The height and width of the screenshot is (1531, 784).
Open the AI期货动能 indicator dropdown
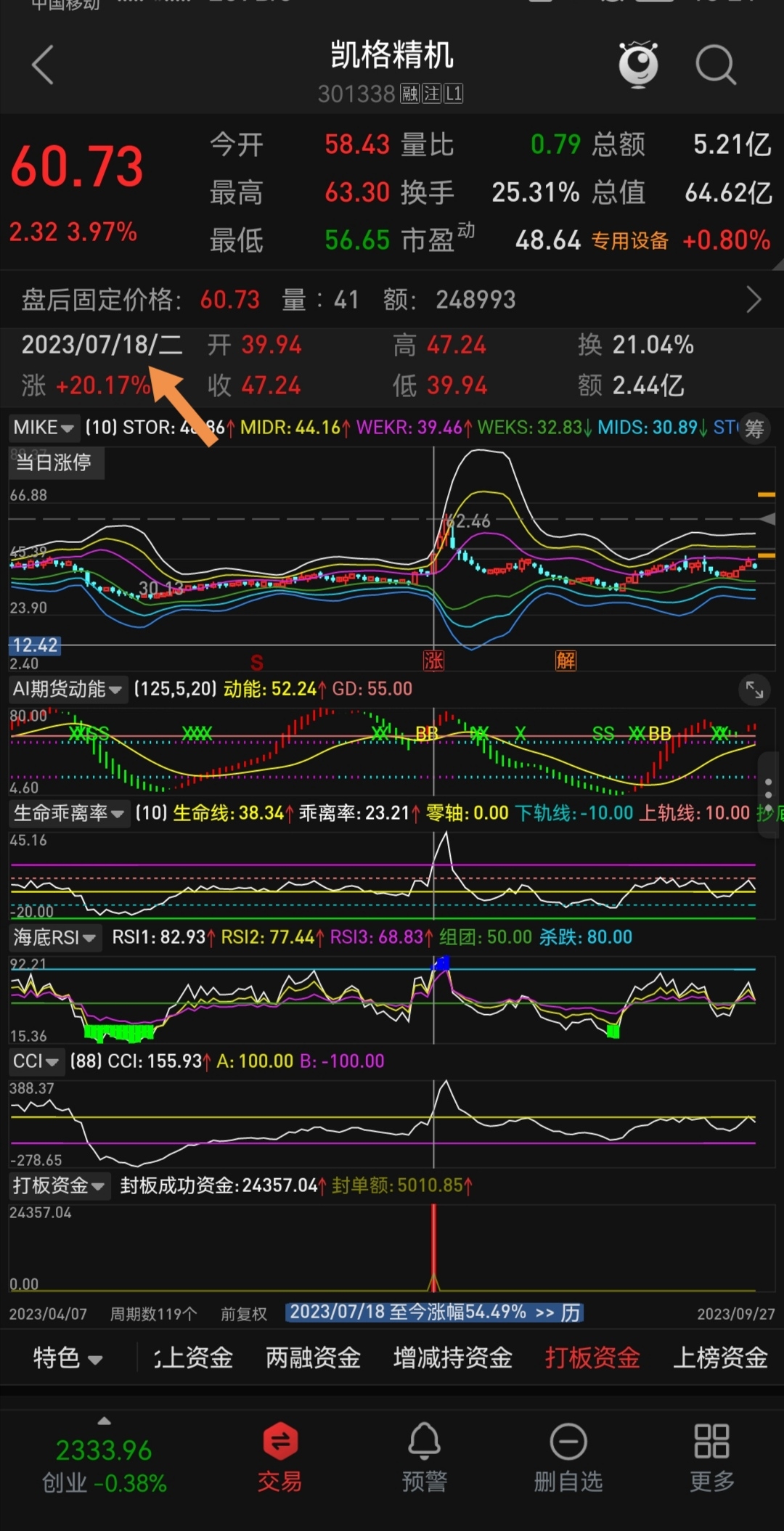click(68, 689)
